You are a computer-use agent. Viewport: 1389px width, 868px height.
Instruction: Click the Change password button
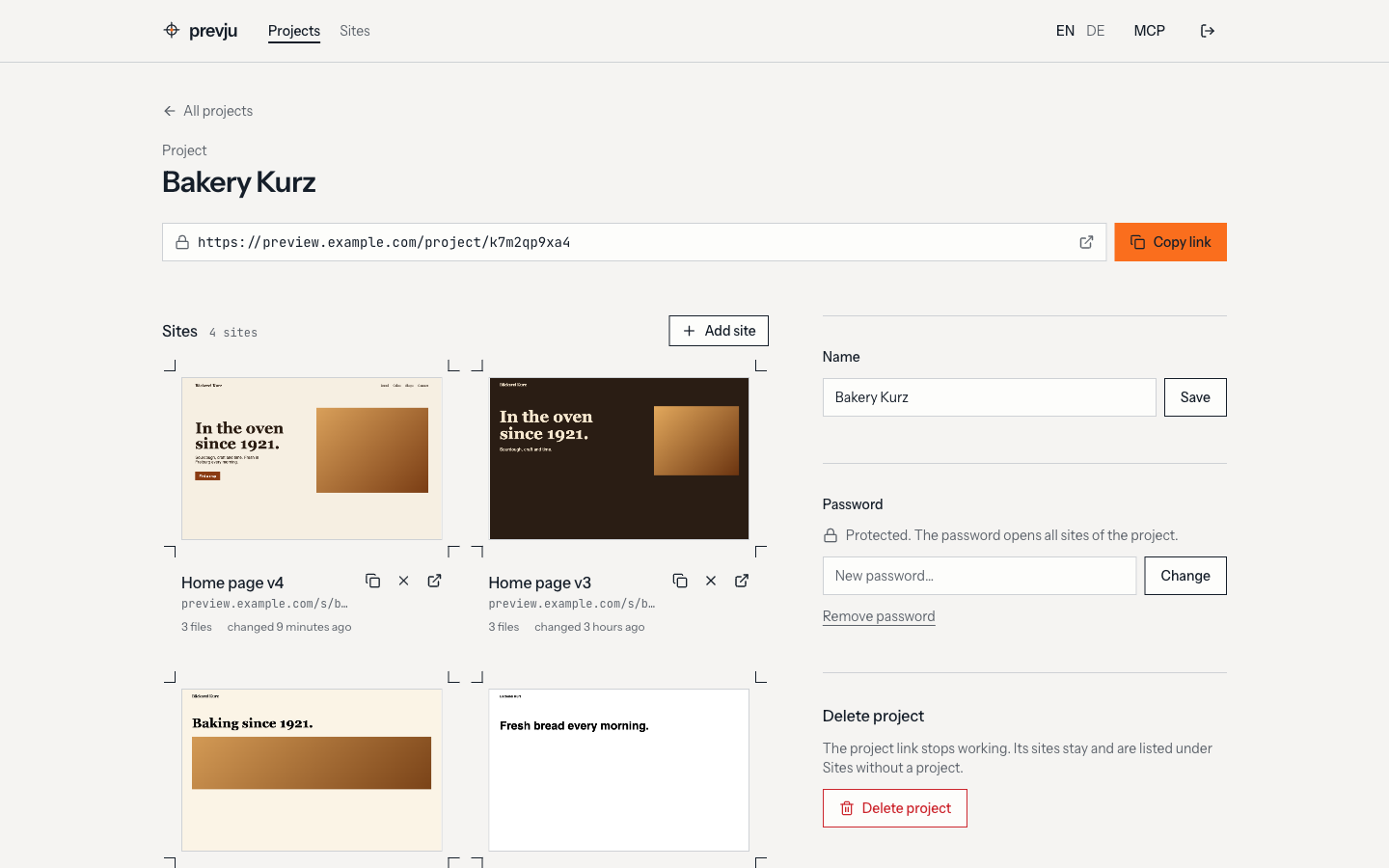tap(1185, 576)
